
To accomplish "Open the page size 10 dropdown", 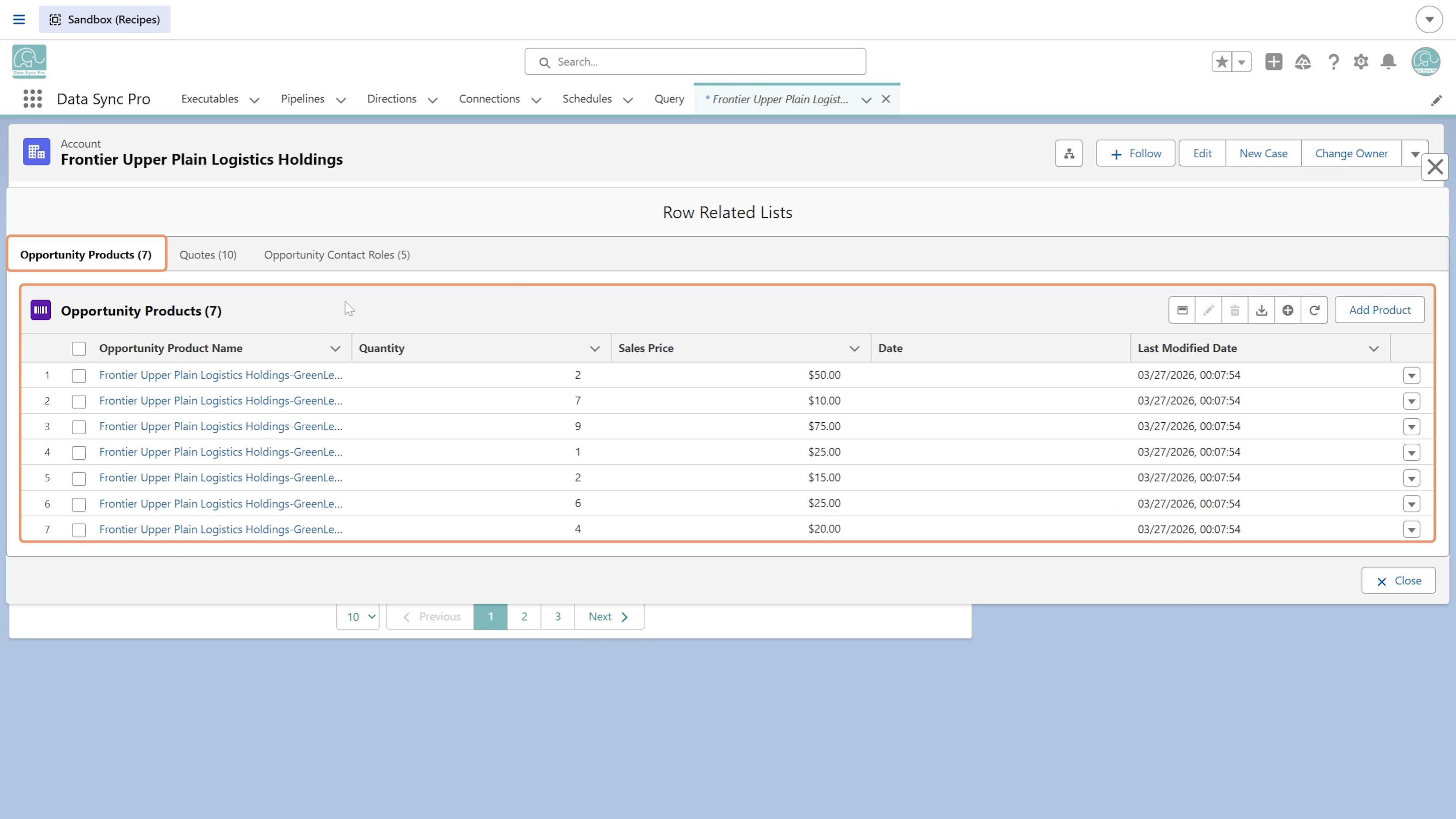I will click(358, 617).
